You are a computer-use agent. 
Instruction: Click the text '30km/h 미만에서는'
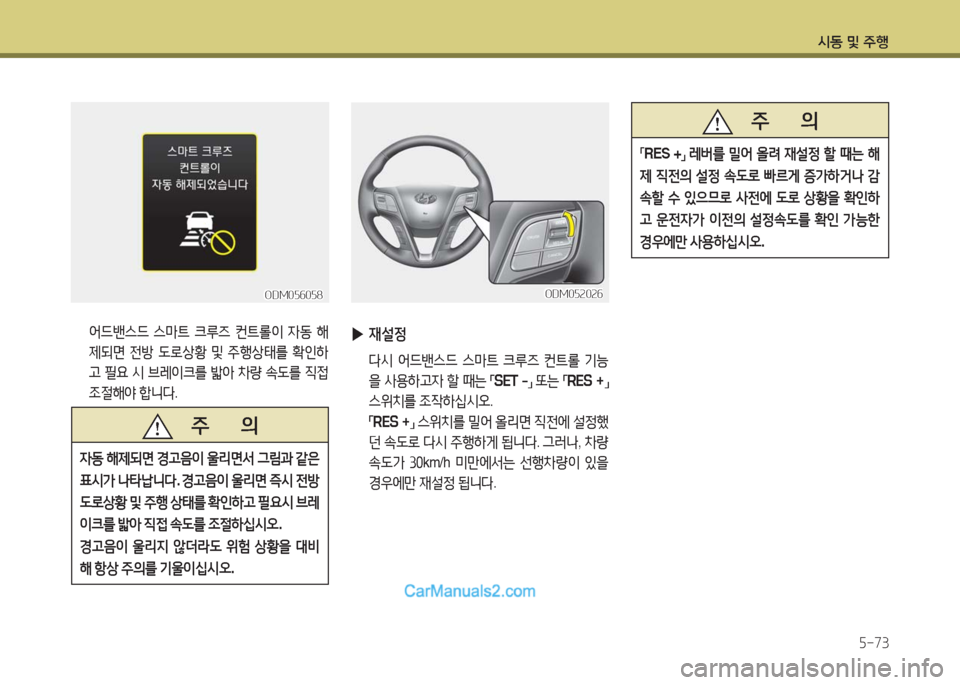(462, 462)
